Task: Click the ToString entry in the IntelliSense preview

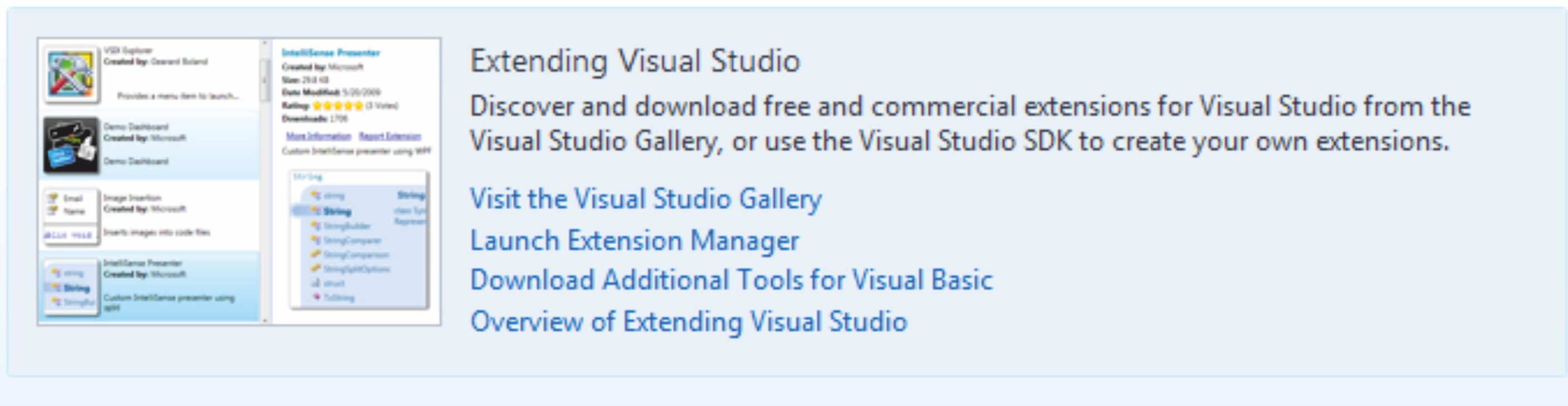Action: tap(339, 297)
